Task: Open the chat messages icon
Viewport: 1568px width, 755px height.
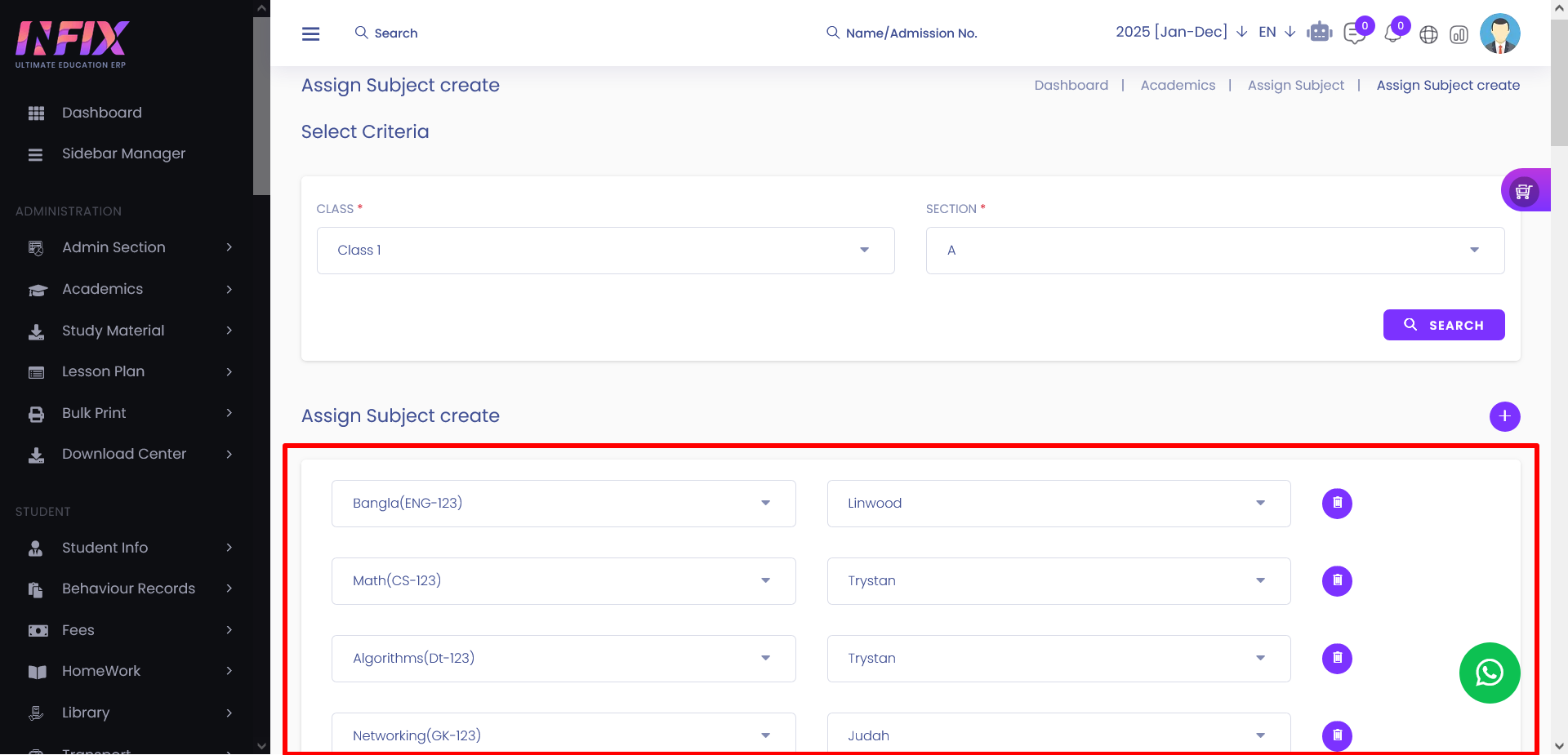Action: coord(1354,34)
